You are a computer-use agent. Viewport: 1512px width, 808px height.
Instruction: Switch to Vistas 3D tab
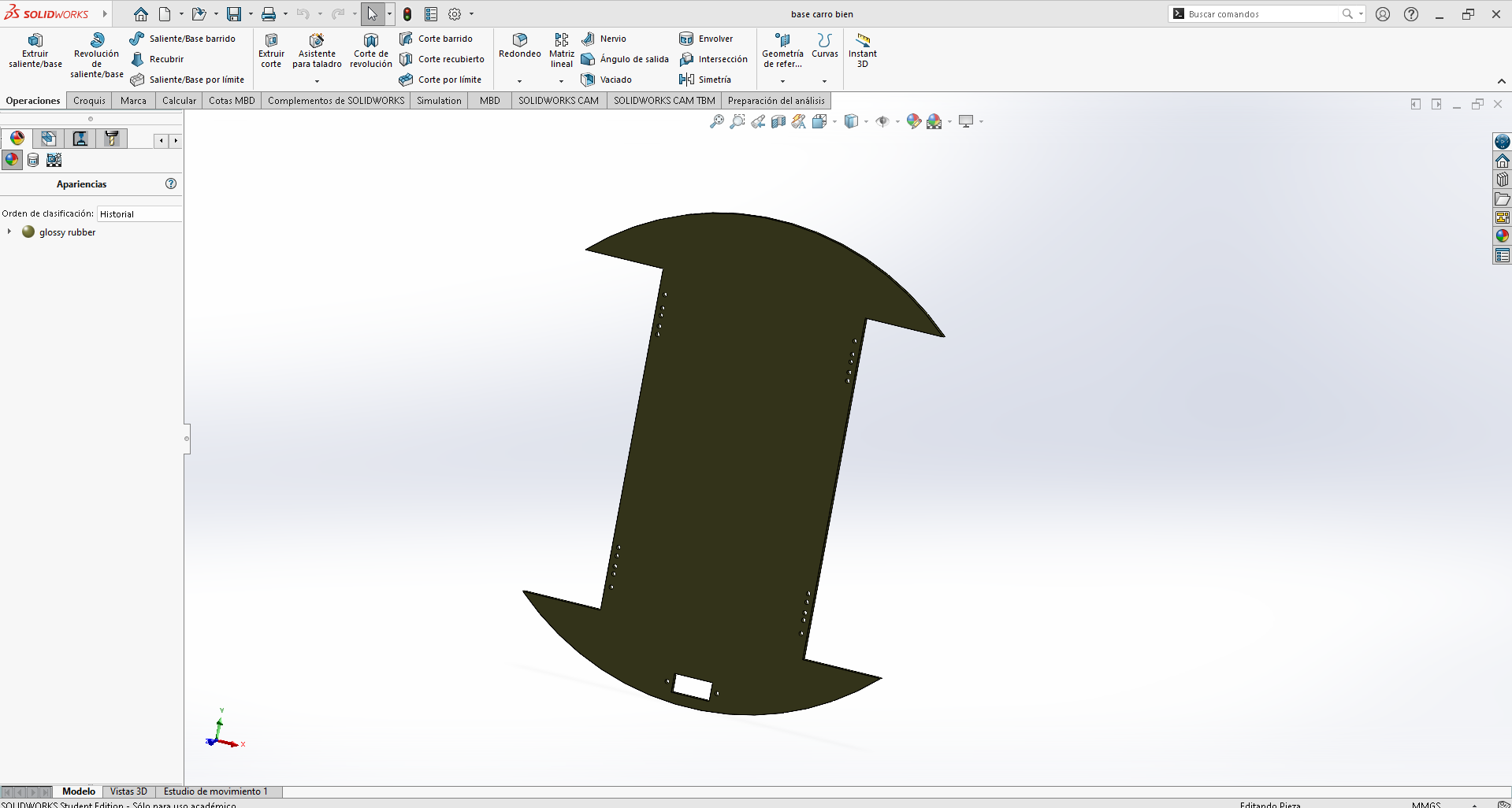point(128,791)
